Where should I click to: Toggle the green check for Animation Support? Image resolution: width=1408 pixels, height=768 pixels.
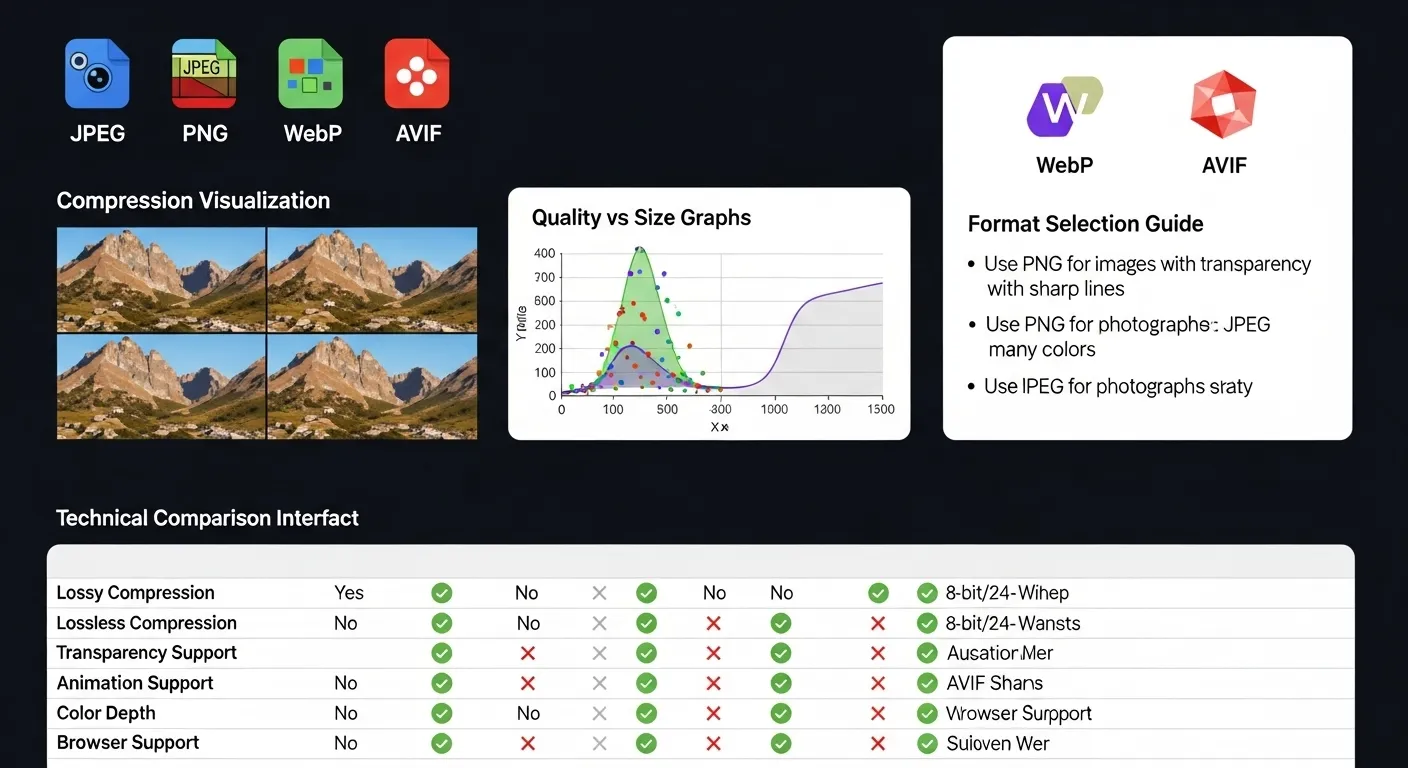[x=441, y=682]
